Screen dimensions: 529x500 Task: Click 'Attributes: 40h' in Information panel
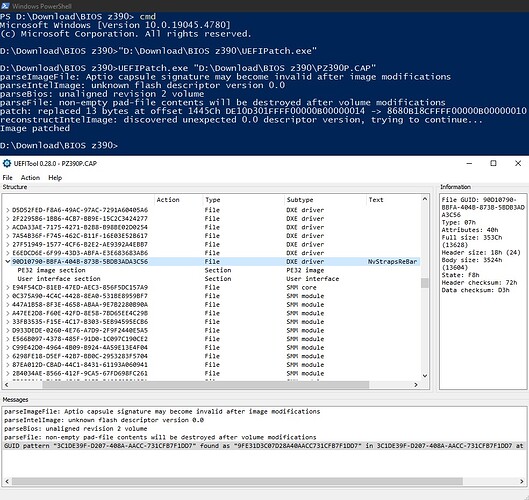[x=470, y=230]
